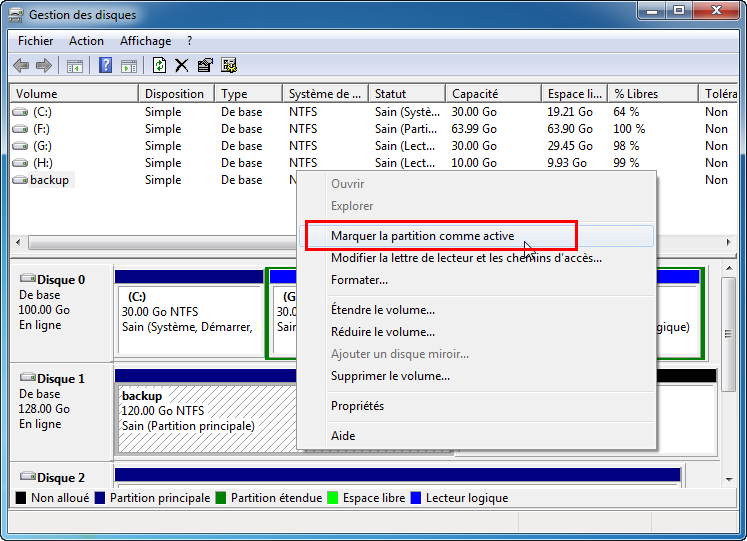Click the Disque 0 disk icon
Image resolution: width=747 pixels, height=541 pixels.
tap(28, 278)
